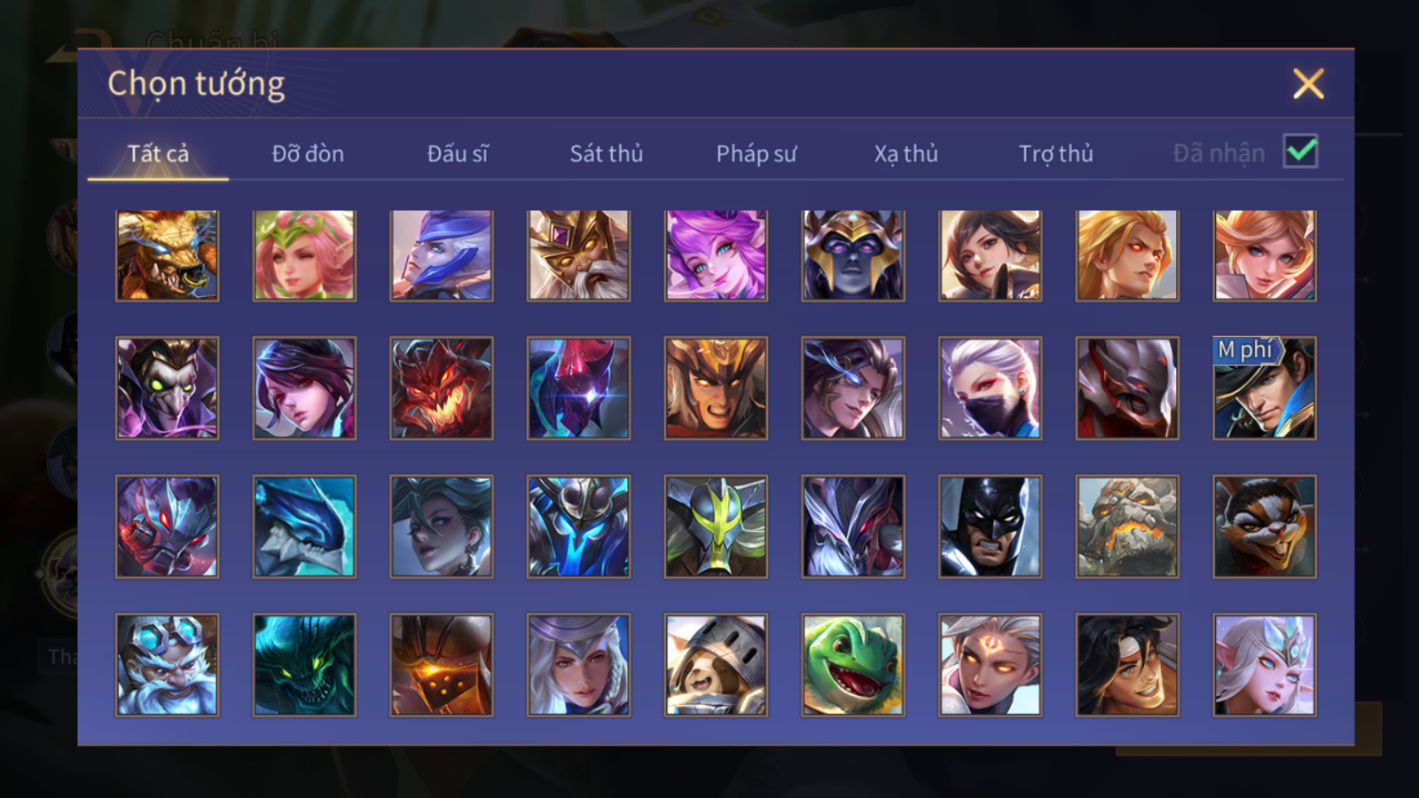Switch to the 'Đỡ đòn' tab

[x=308, y=153]
